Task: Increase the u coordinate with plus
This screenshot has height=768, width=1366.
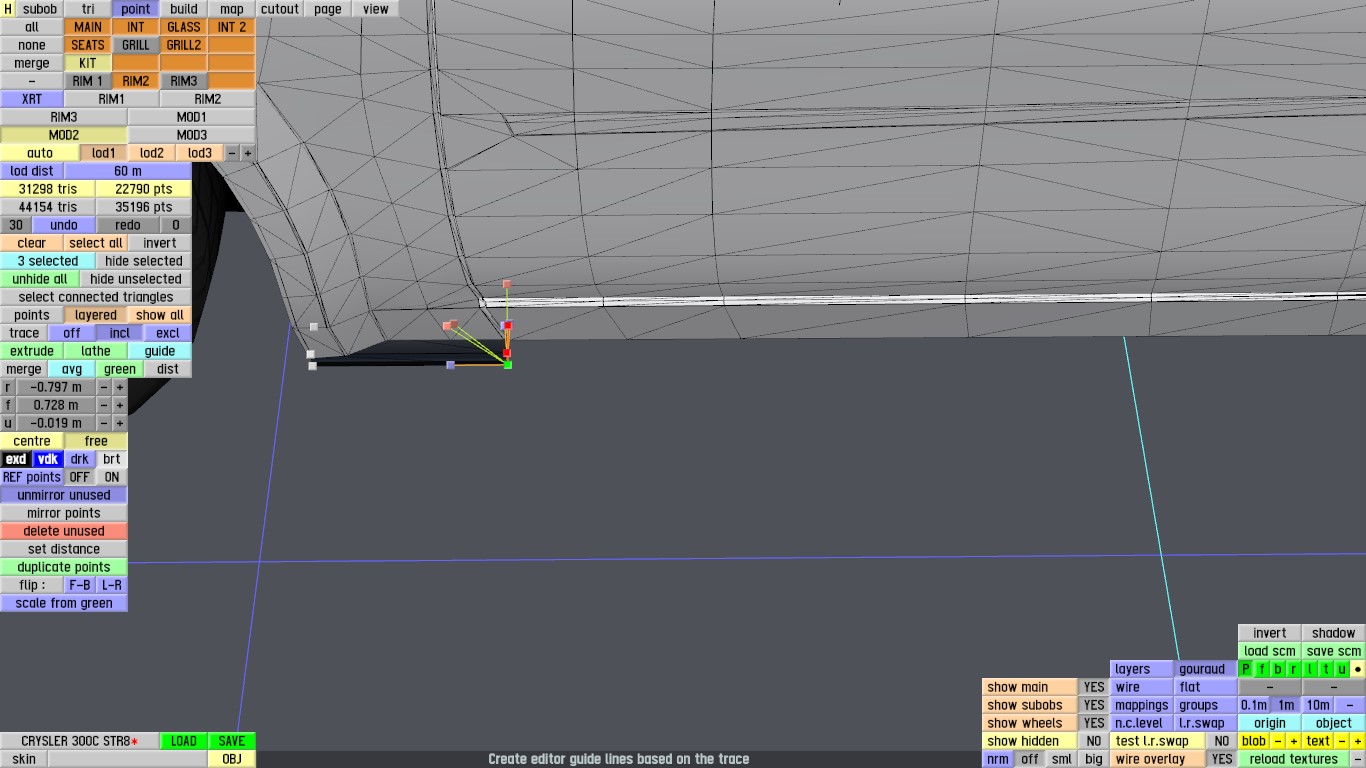Action: [120, 423]
